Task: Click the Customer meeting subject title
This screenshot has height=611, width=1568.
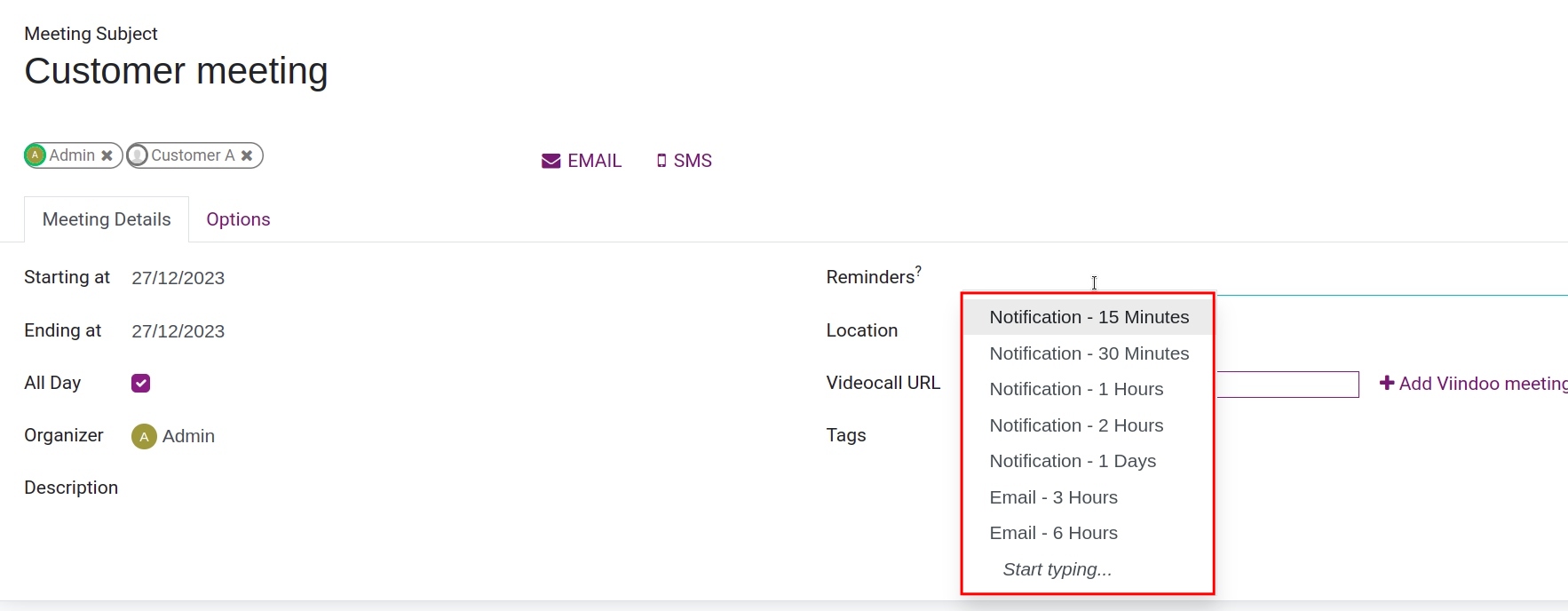Action: point(176,71)
